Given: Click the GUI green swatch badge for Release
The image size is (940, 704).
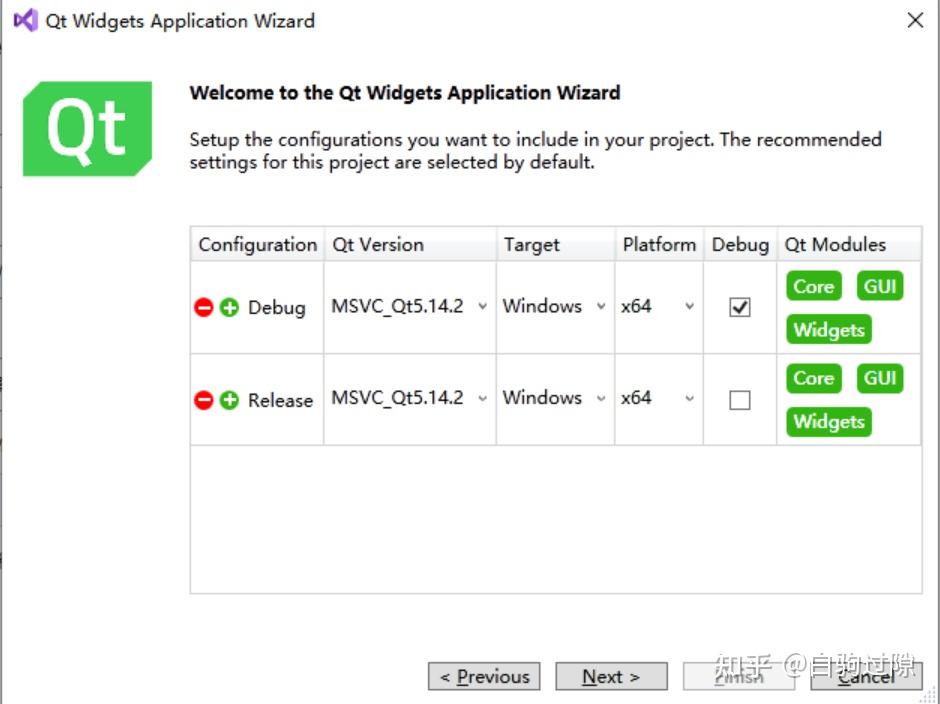Looking at the screenshot, I should pos(880,378).
